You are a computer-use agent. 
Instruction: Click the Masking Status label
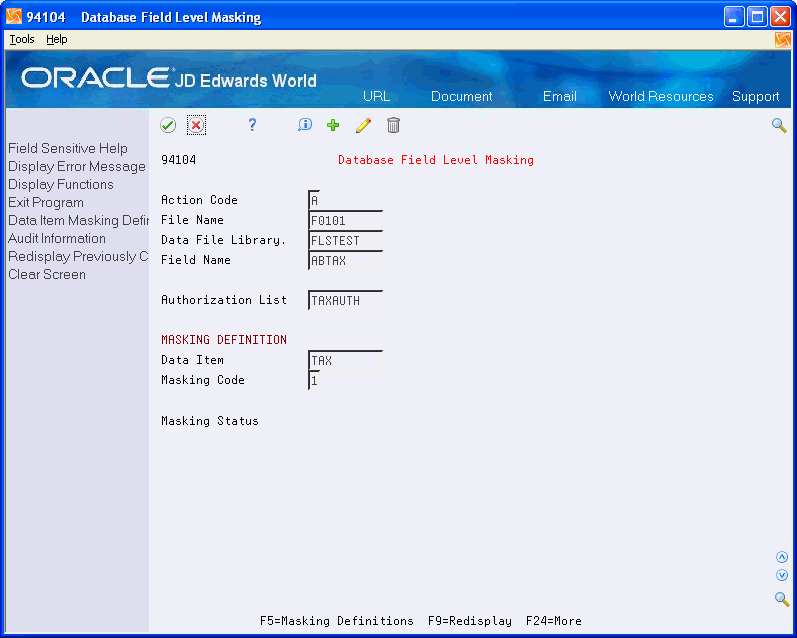tap(209, 421)
